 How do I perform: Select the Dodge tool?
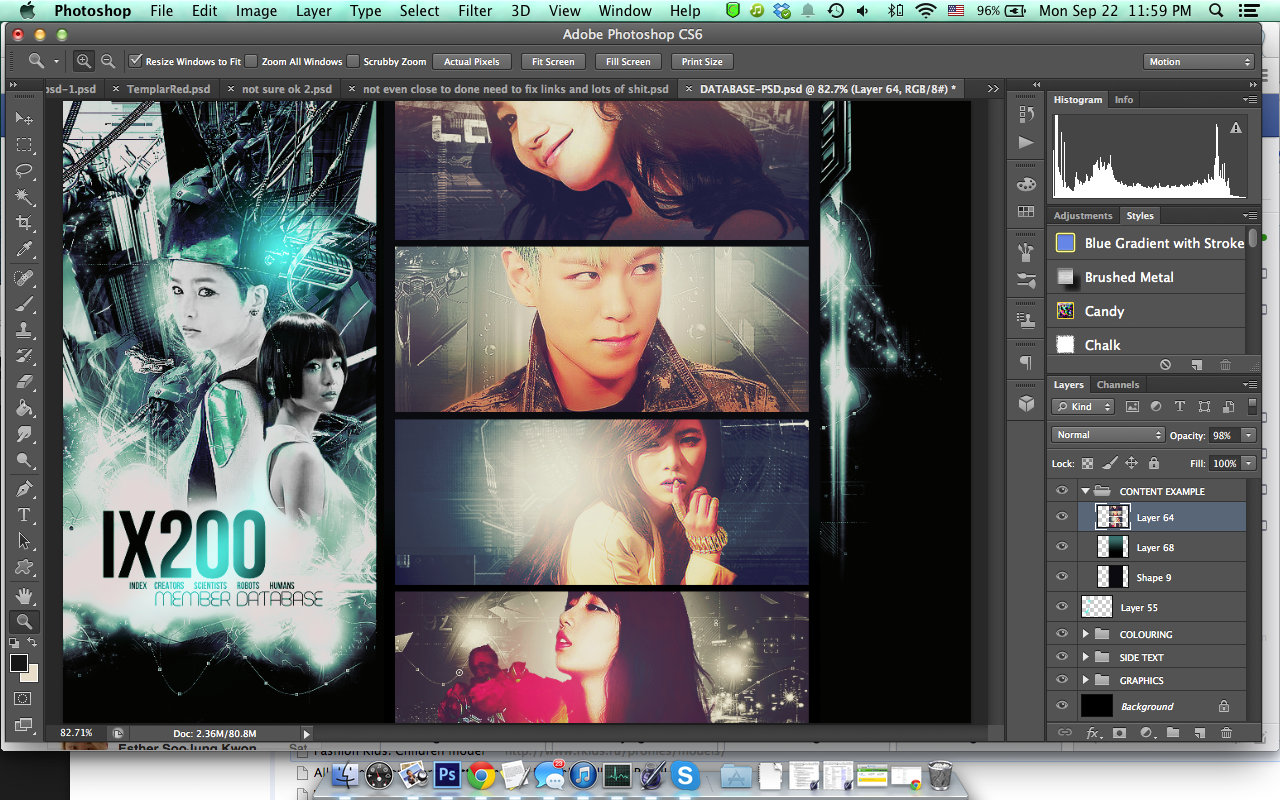tap(24, 460)
